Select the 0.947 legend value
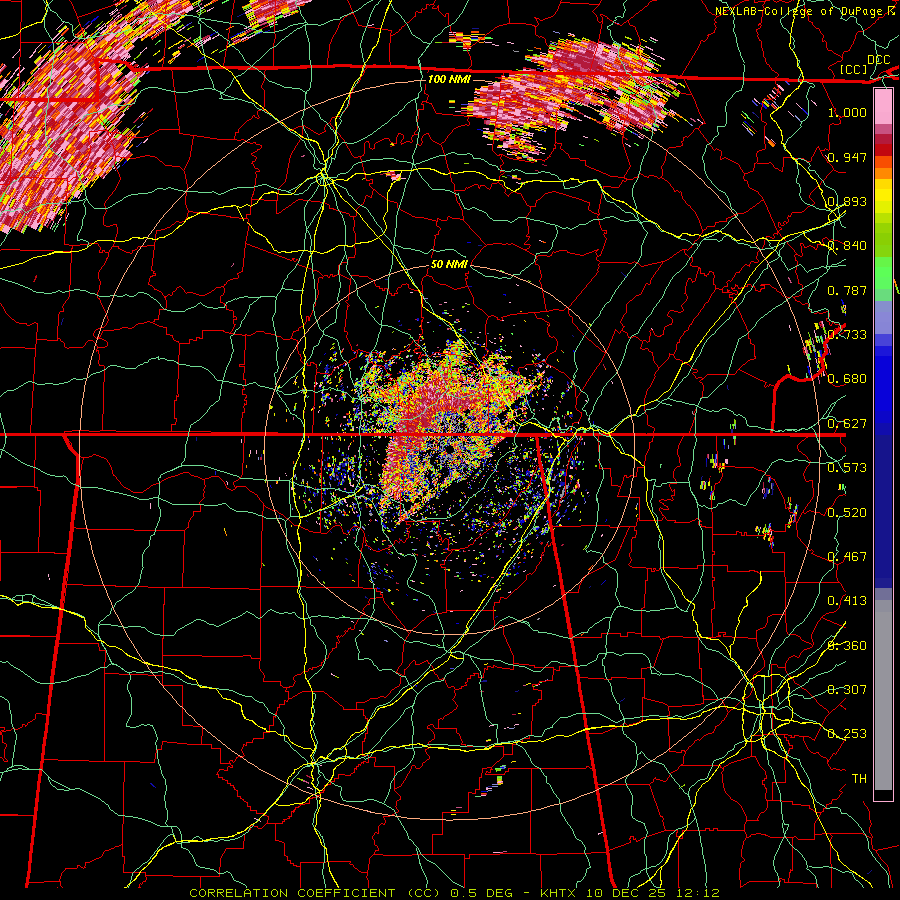The width and height of the screenshot is (900, 900). (847, 157)
